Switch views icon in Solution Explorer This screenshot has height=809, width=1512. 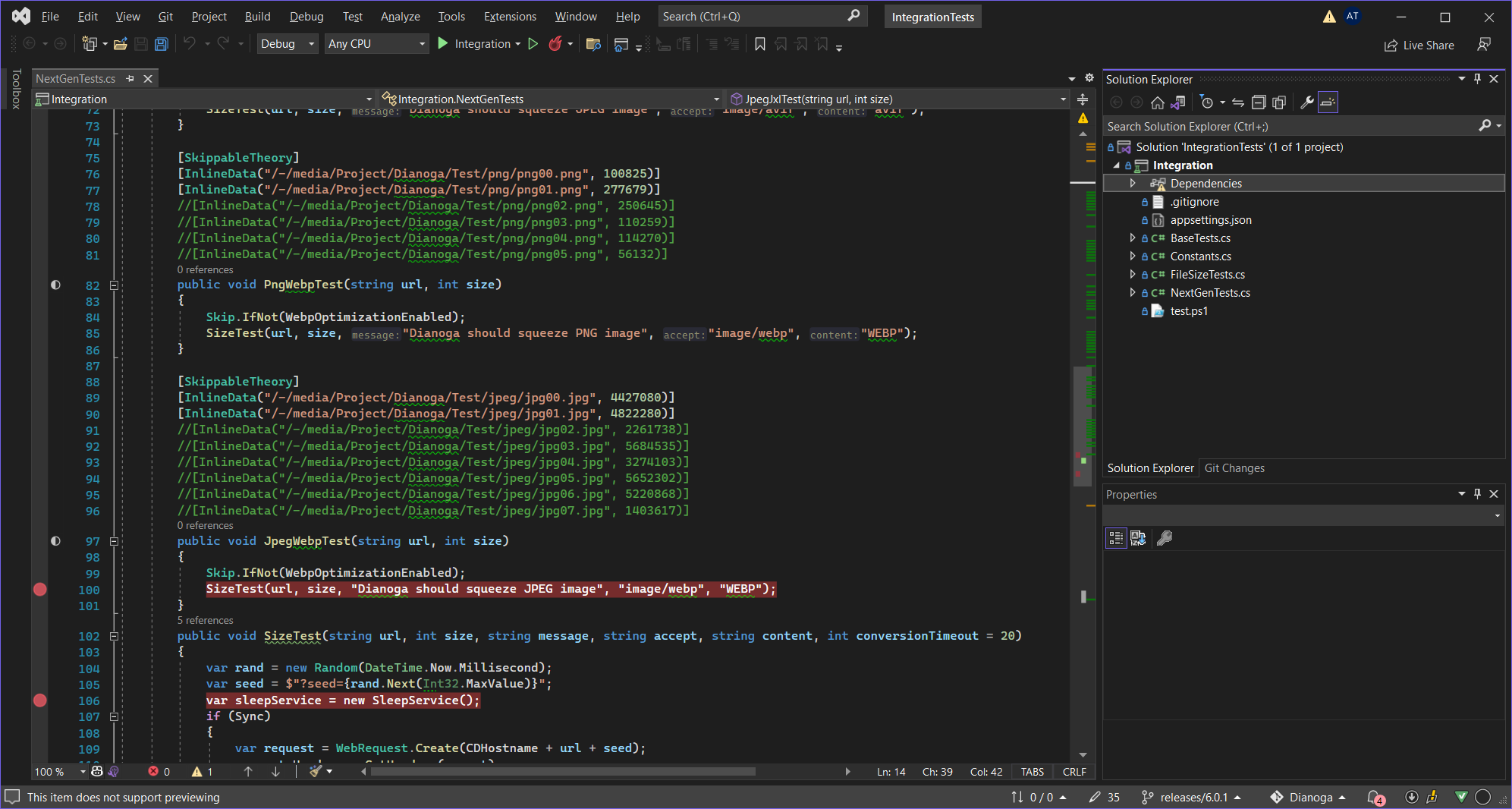1178,102
